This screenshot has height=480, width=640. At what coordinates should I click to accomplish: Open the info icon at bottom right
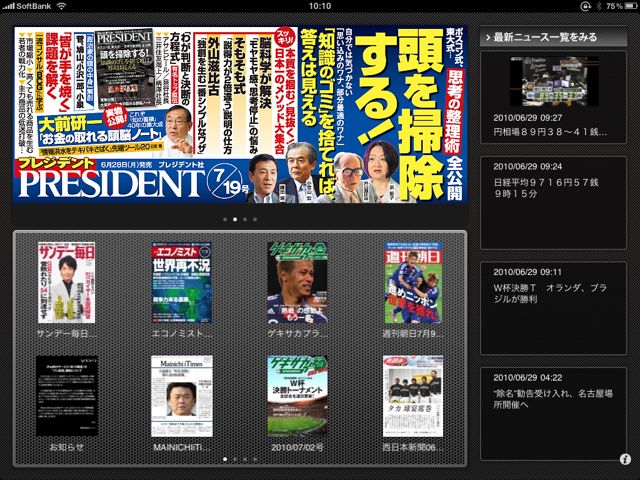(625, 459)
